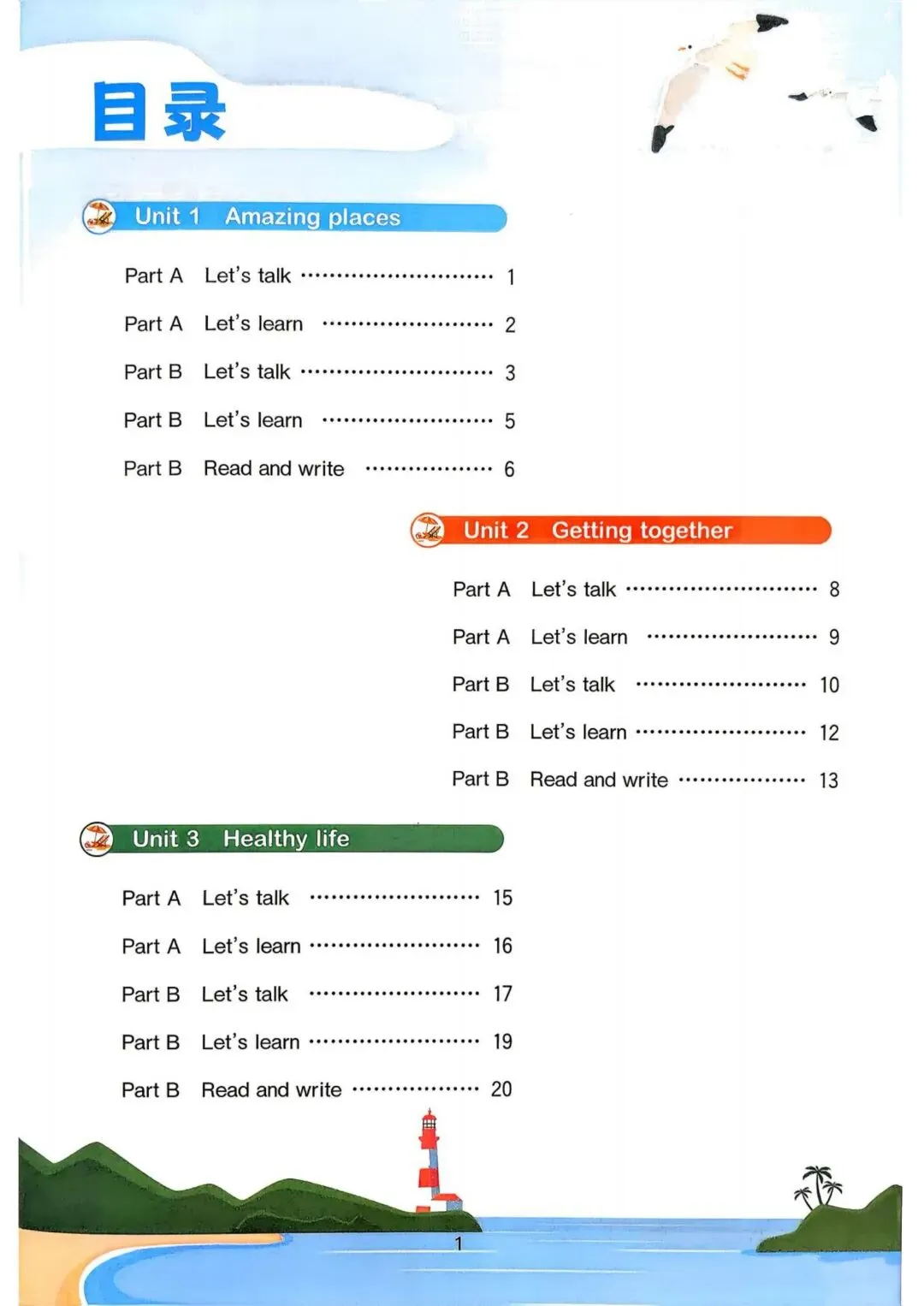This screenshot has width=924, height=1306.
Task: Click the page number at bottom
Action: pos(459,1244)
